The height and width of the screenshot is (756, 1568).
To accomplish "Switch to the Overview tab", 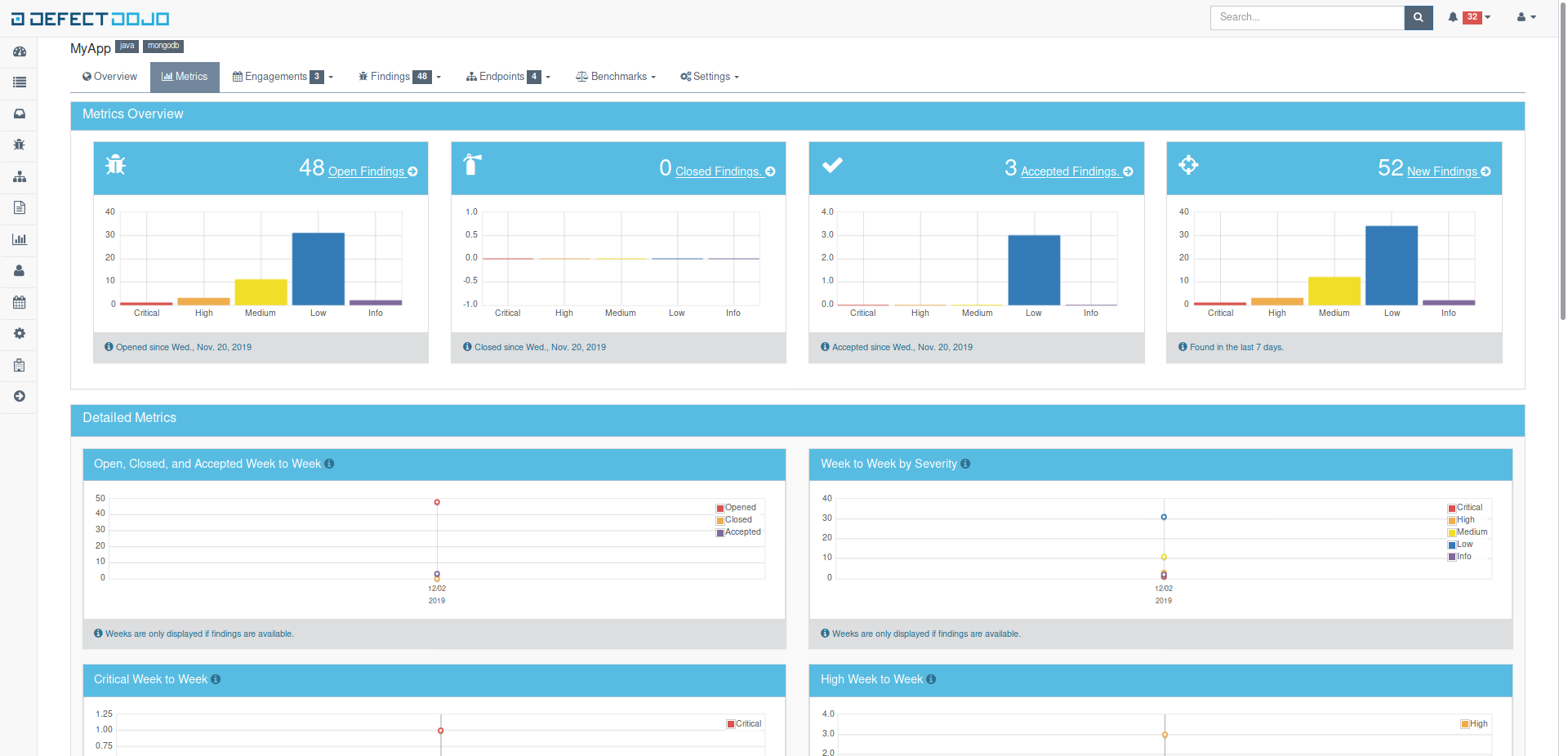I will tap(109, 77).
